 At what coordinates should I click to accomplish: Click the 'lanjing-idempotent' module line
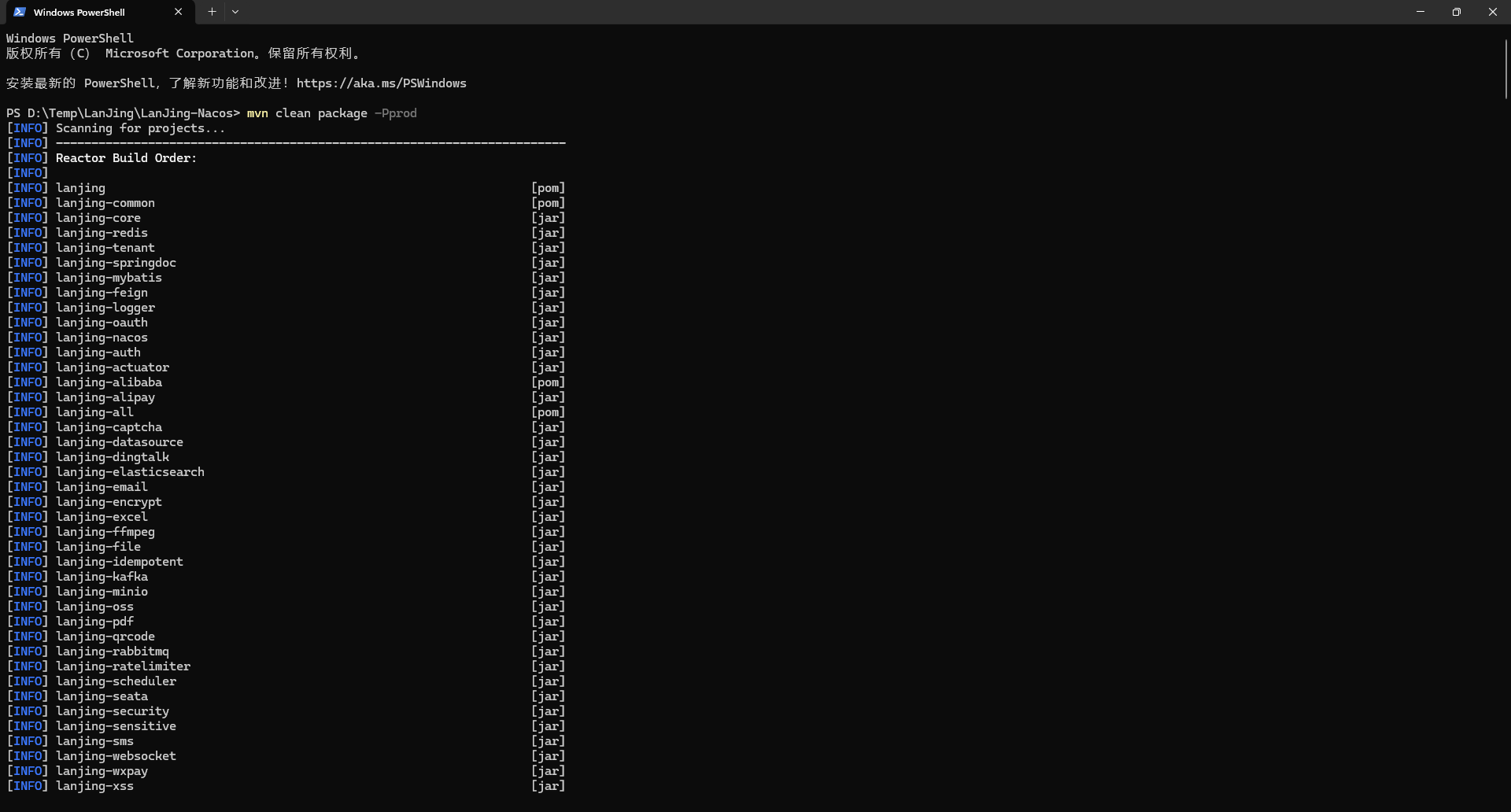tap(120, 562)
